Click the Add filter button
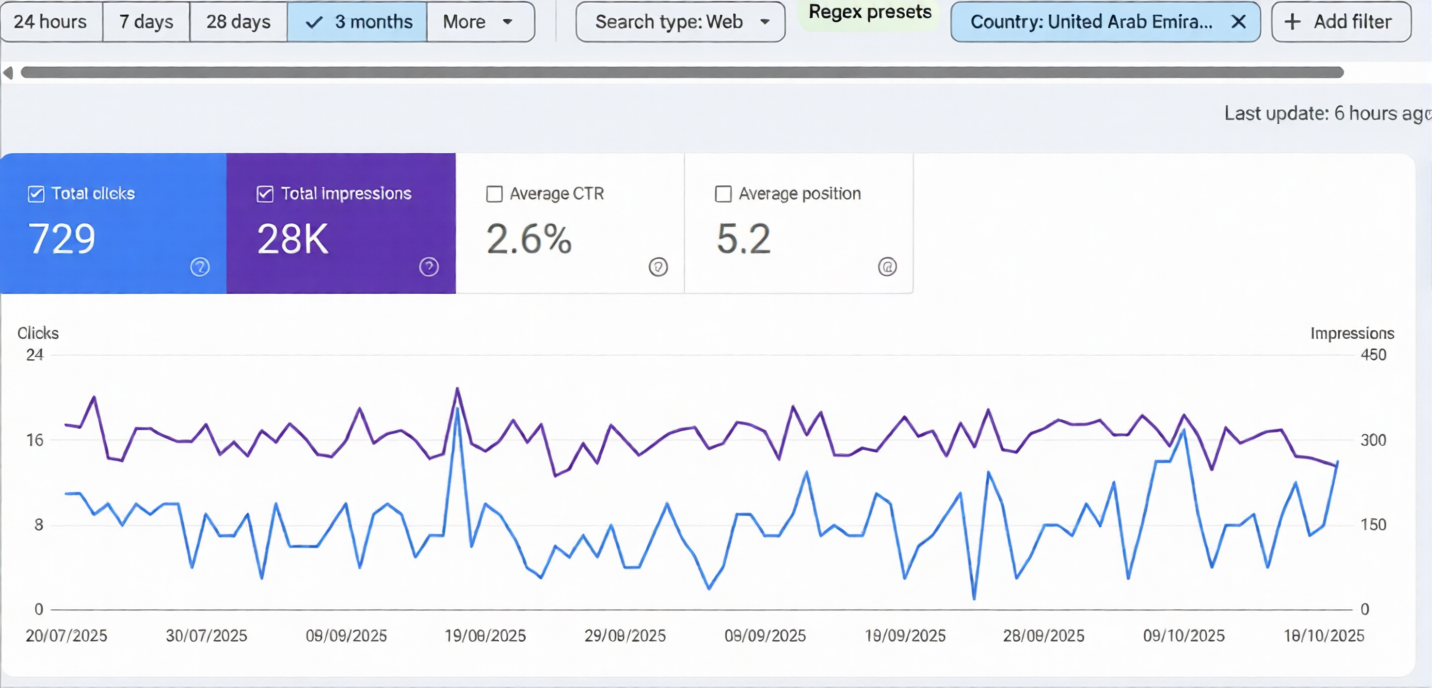1432x688 pixels. [x=1341, y=21]
